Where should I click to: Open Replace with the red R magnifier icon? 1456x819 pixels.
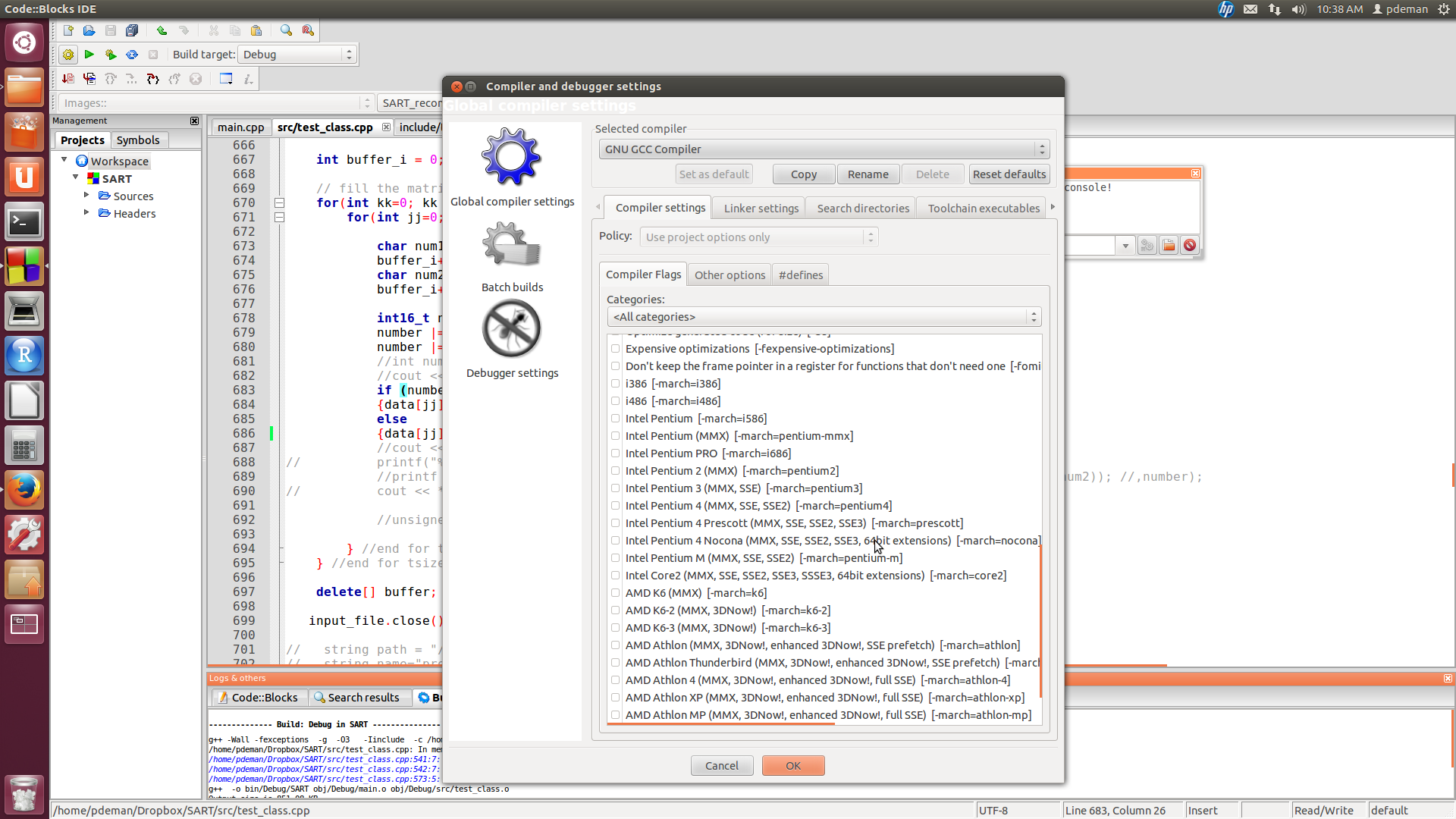click(308, 30)
